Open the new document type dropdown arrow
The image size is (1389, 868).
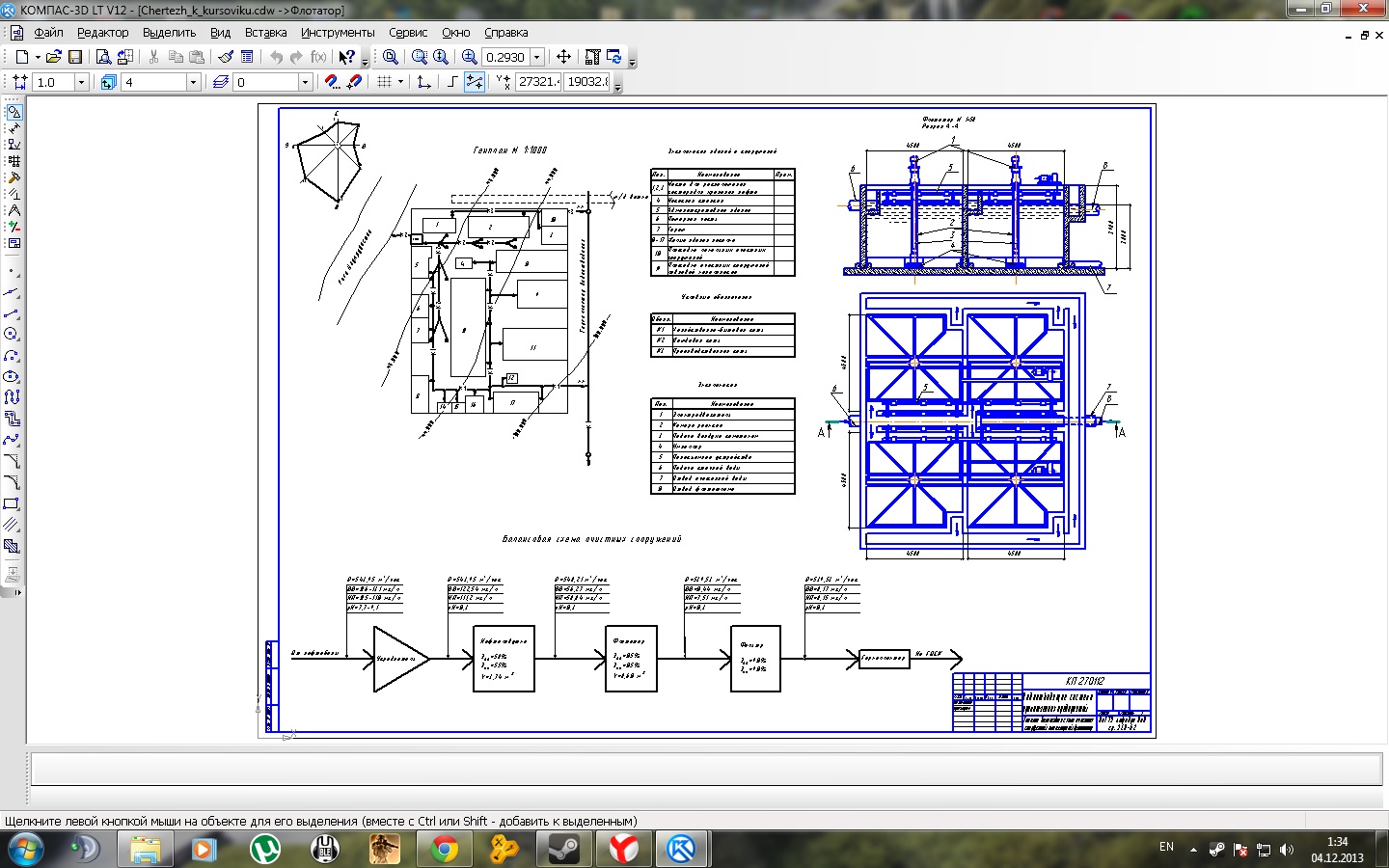tap(38, 57)
